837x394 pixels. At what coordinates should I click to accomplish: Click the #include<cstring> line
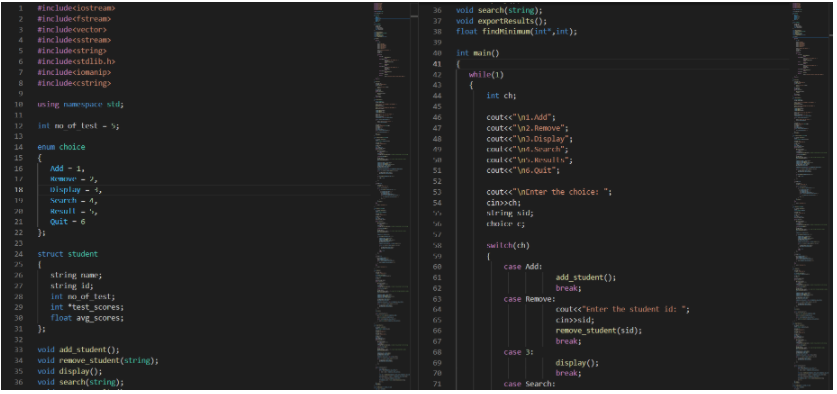[74, 83]
